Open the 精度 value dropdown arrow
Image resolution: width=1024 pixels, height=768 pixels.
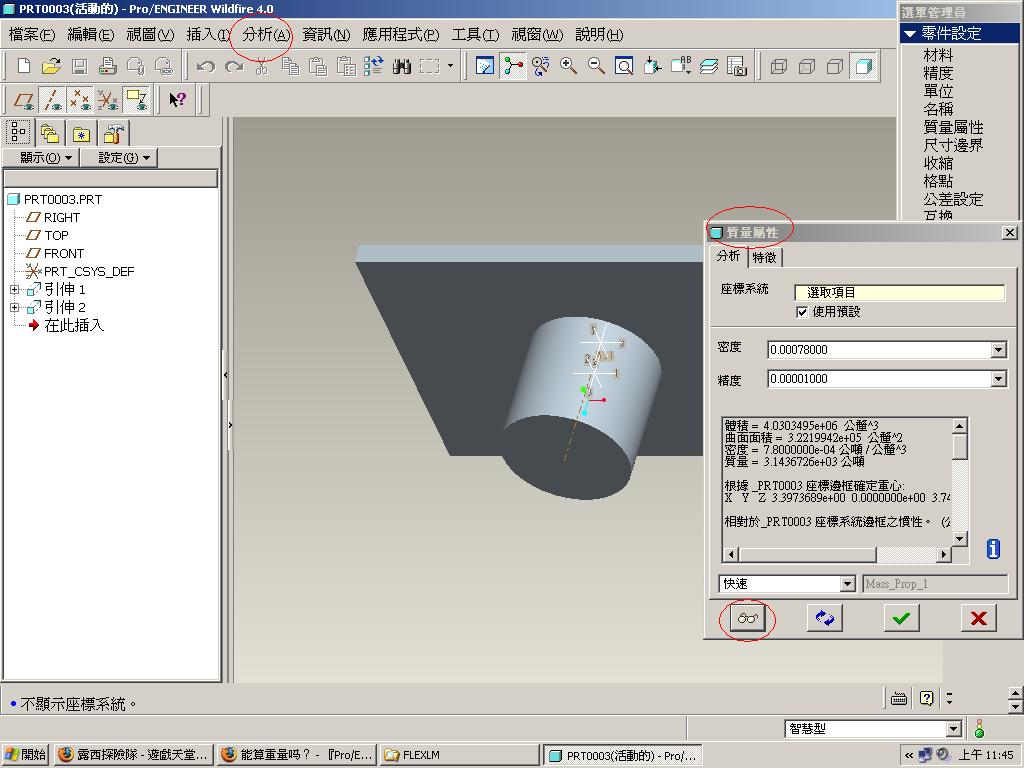coord(998,379)
